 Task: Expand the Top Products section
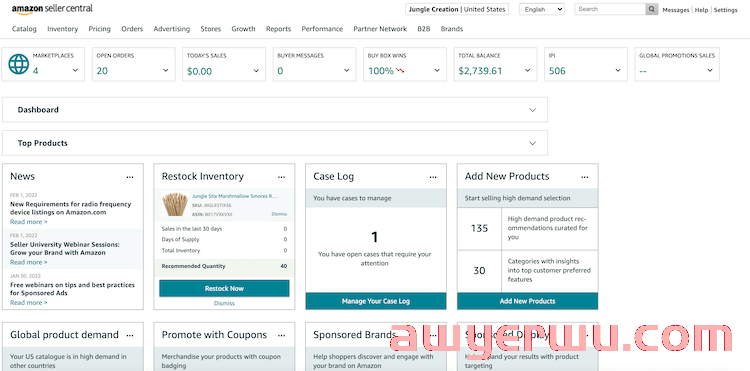(275, 143)
